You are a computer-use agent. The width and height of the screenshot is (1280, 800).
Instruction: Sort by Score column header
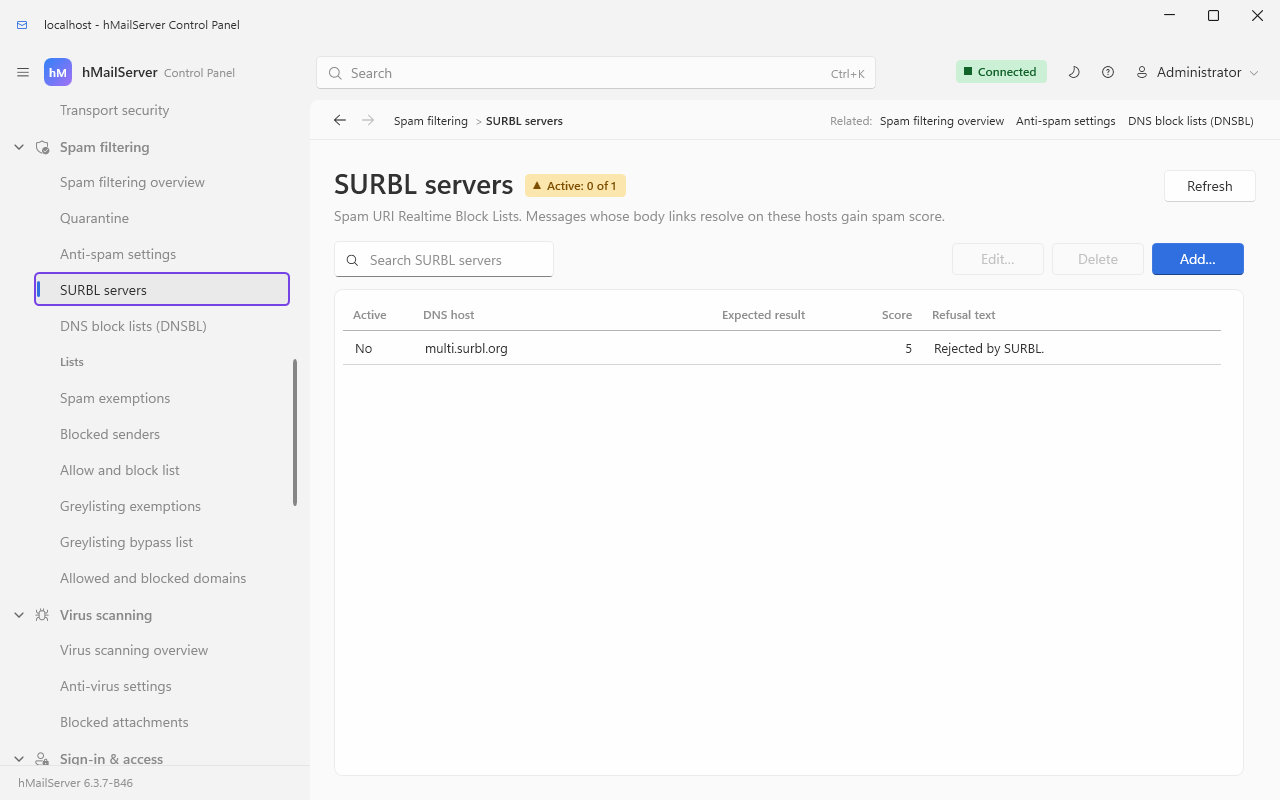point(897,315)
